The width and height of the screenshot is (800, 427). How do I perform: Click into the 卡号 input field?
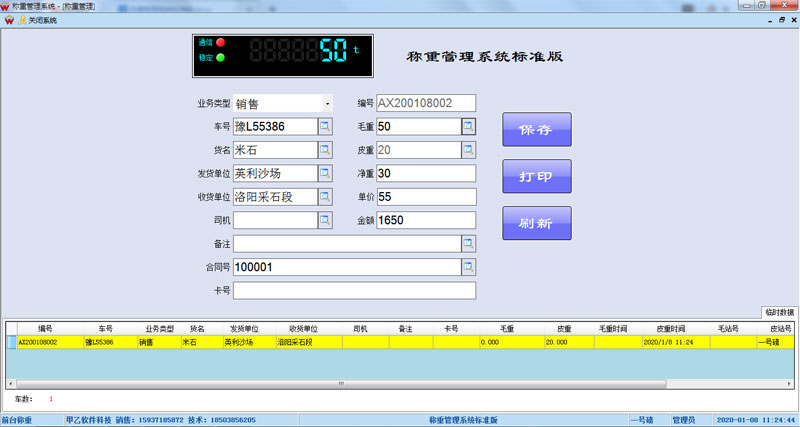point(354,291)
